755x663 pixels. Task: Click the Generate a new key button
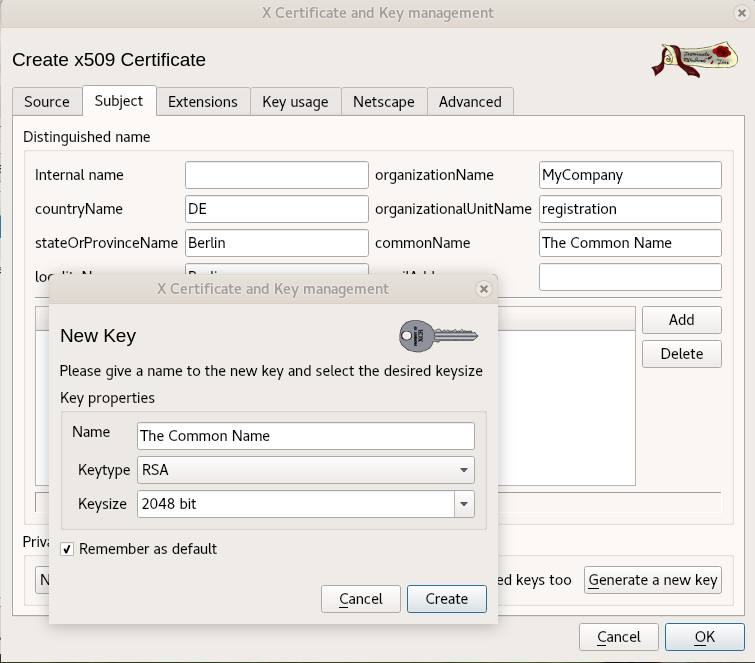tap(653, 580)
